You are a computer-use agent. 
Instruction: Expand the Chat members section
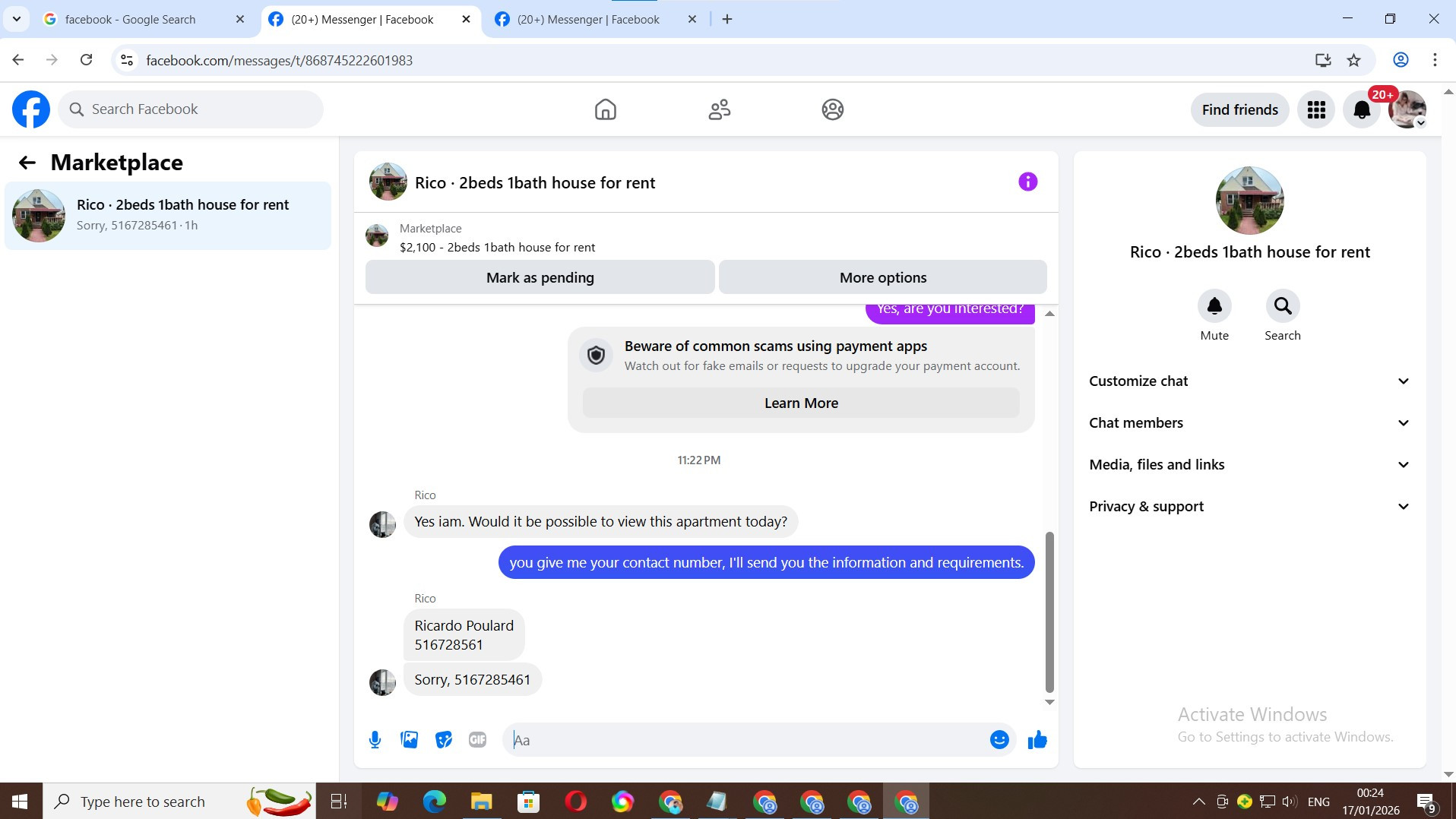(x=1250, y=423)
